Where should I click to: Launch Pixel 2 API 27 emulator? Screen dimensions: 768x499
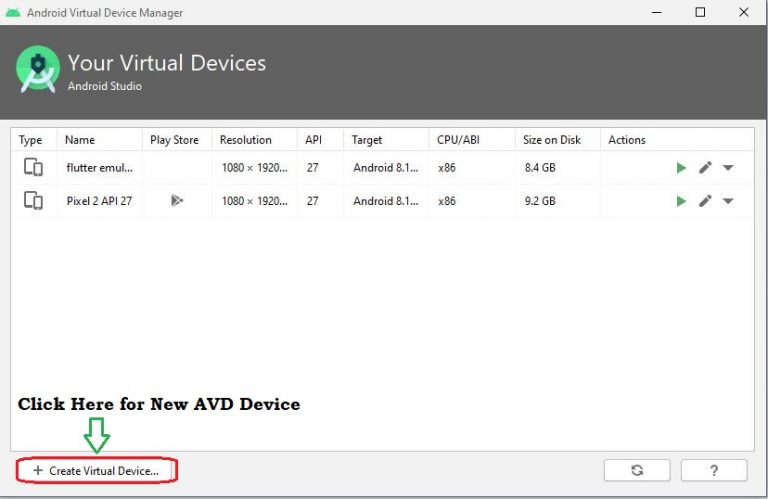(x=681, y=201)
